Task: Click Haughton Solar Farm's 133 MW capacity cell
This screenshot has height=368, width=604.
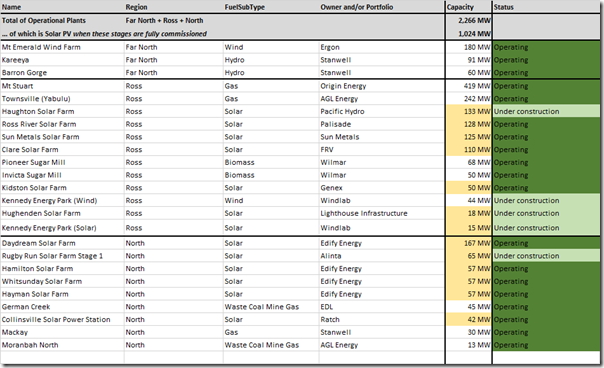Action: click(x=468, y=111)
